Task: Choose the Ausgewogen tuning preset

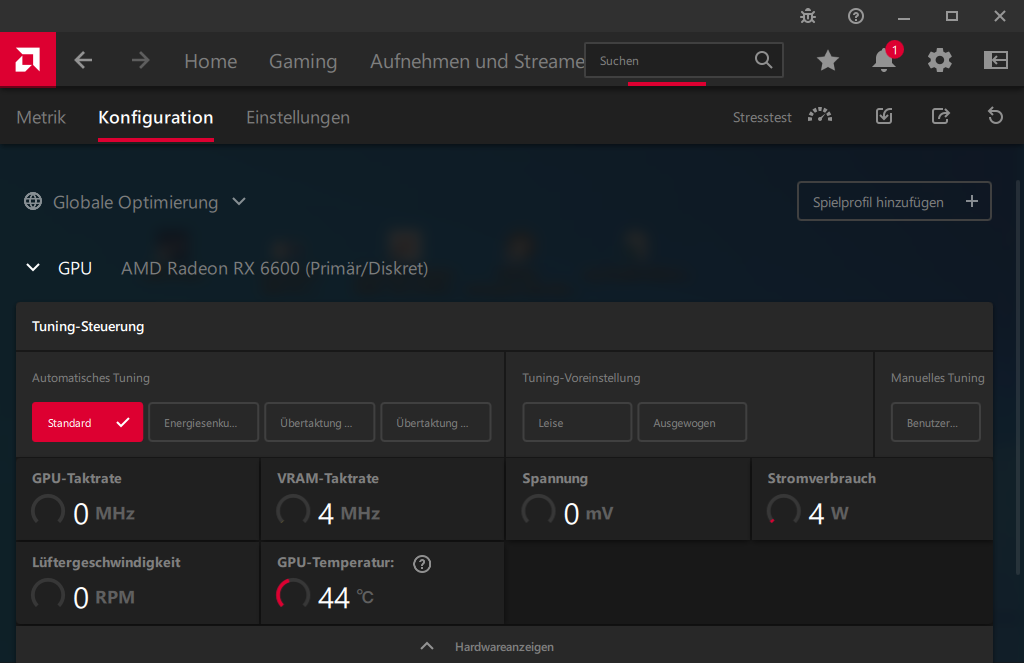Action: click(x=692, y=422)
